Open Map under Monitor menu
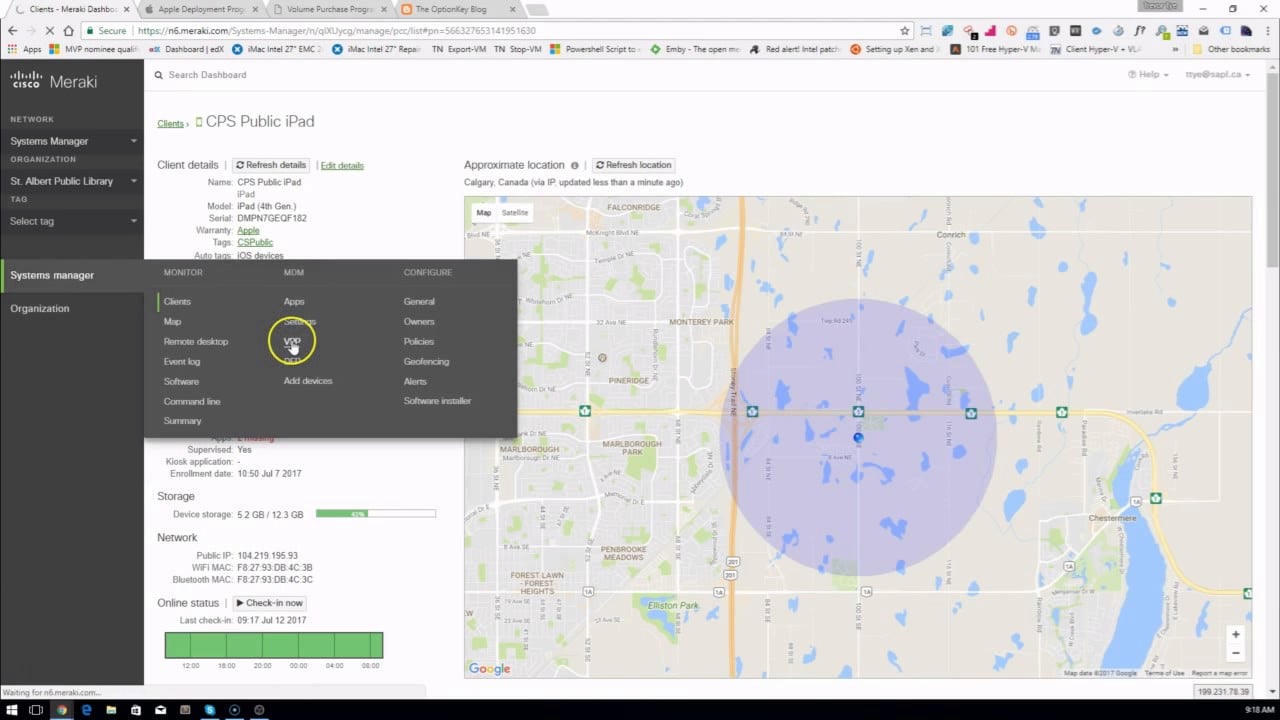The width and height of the screenshot is (1280, 720). (x=172, y=321)
